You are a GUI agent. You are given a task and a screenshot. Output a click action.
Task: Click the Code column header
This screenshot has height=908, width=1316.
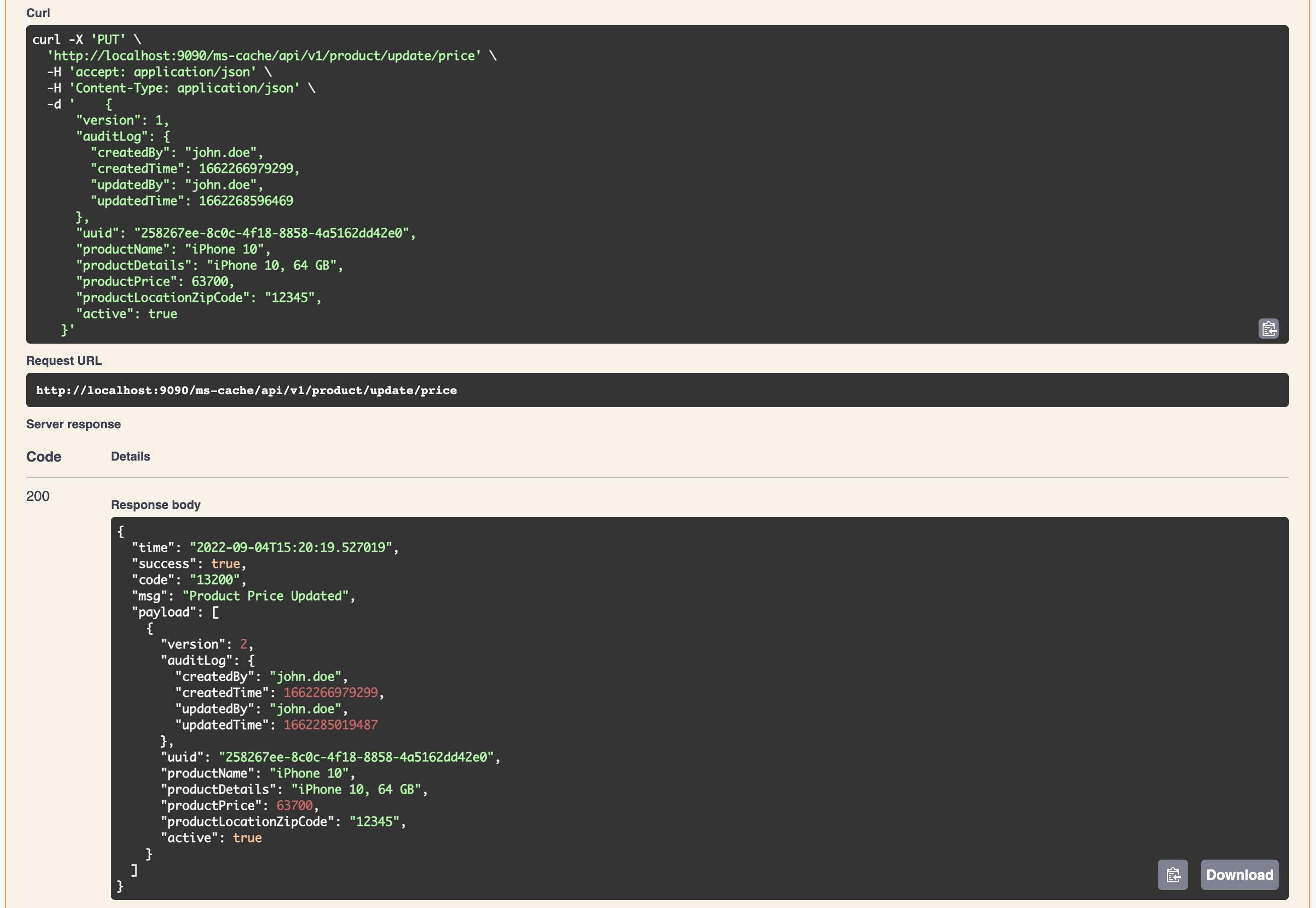44,457
